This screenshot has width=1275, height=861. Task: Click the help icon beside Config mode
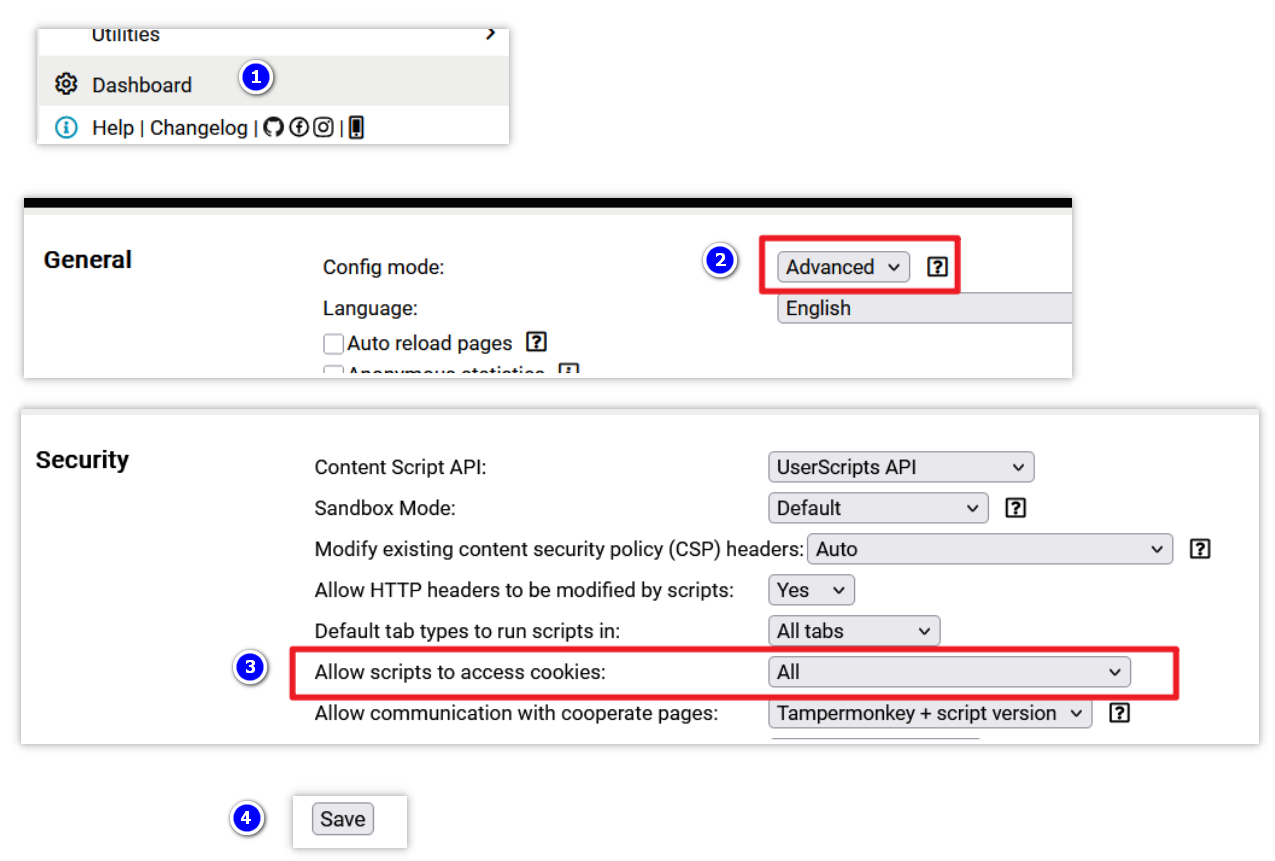click(937, 267)
